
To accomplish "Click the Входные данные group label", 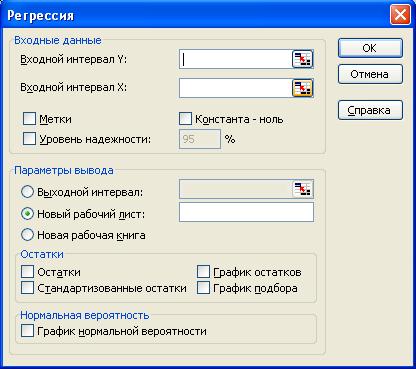I will [58, 40].
